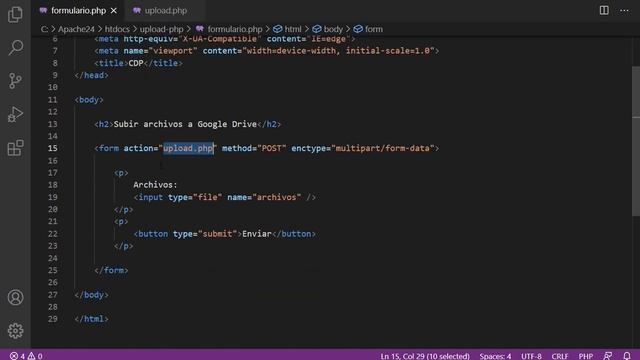Click the "POST" method value
Image resolution: width=640 pixels, height=360 pixels.
pos(271,148)
